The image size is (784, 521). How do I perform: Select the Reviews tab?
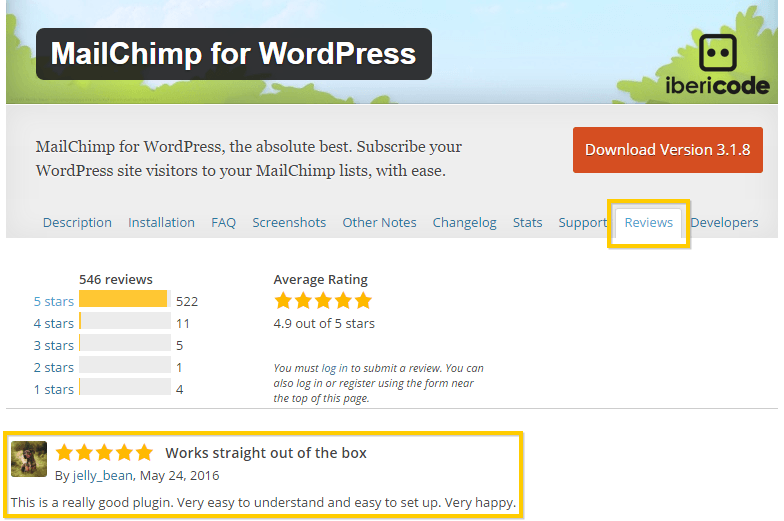click(x=648, y=222)
